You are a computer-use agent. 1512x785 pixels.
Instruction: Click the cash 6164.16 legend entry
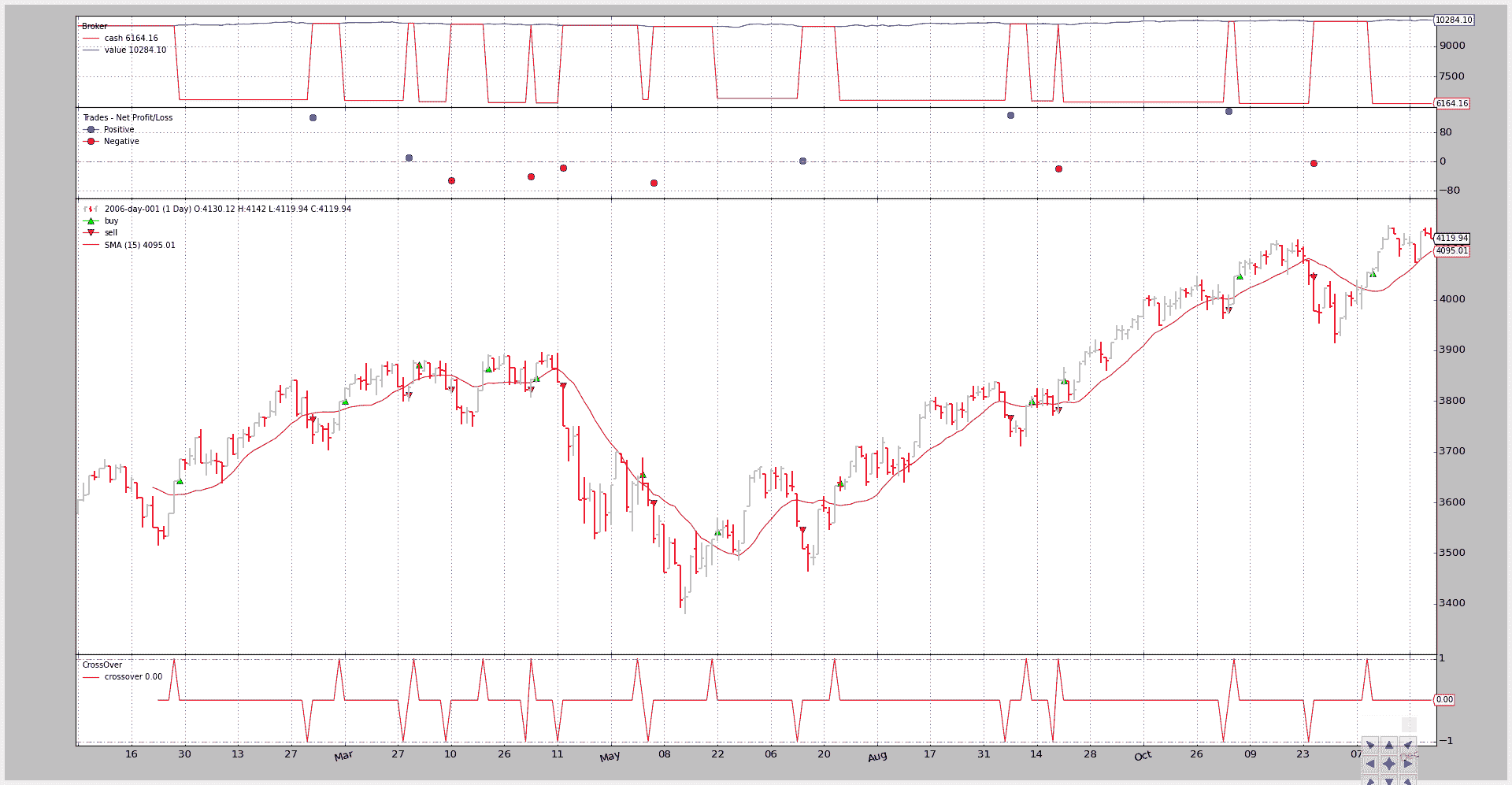point(131,39)
